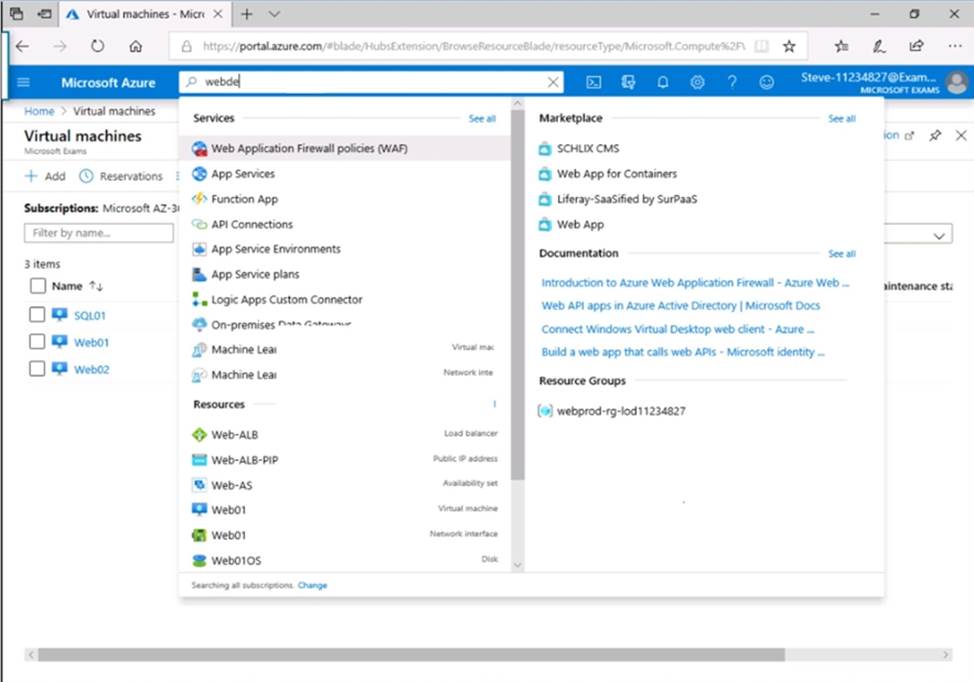Select App Service plans from results
The height and width of the screenshot is (682, 974).
[x=255, y=274]
